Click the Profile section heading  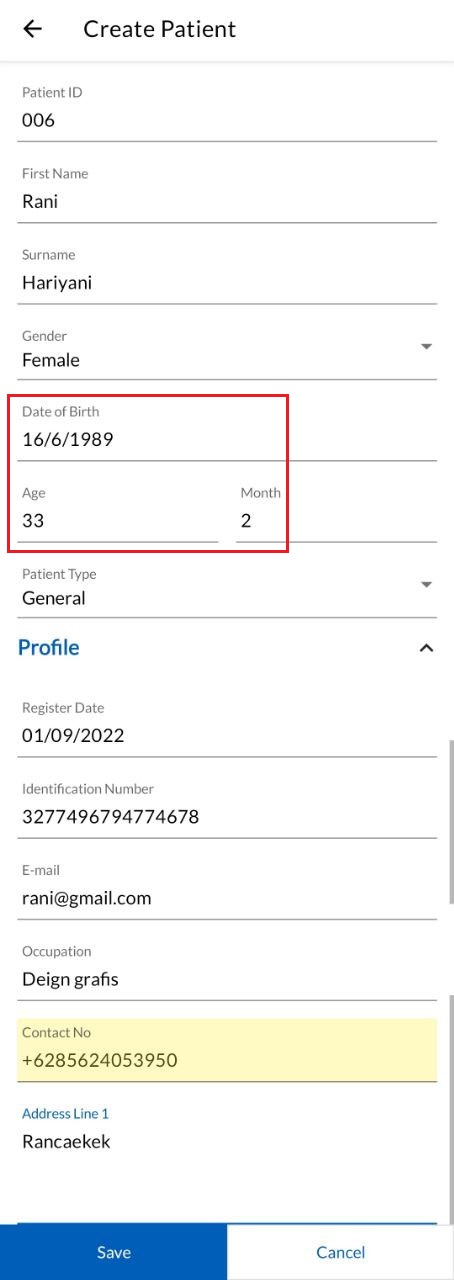[49, 648]
